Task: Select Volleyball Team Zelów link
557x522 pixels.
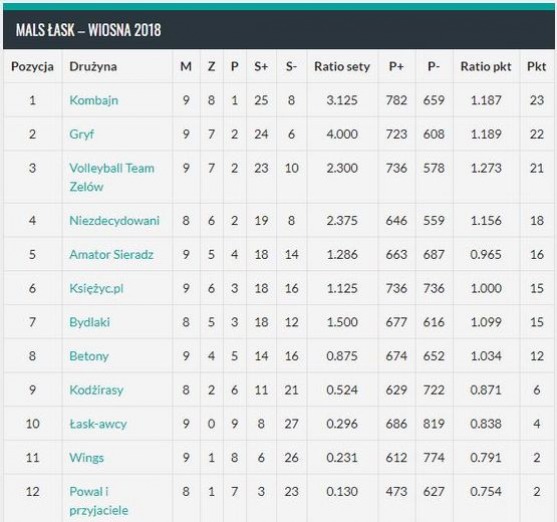Action: pos(112,177)
